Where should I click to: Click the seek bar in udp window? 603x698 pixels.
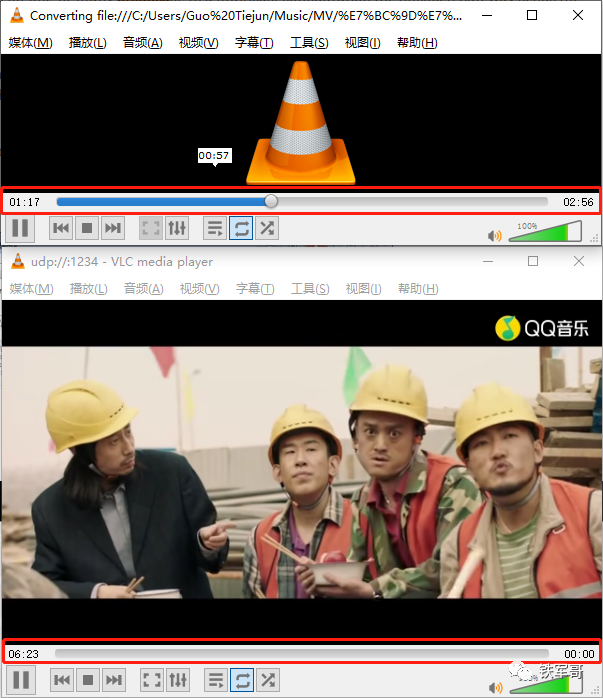pyautogui.click(x=302, y=653)
